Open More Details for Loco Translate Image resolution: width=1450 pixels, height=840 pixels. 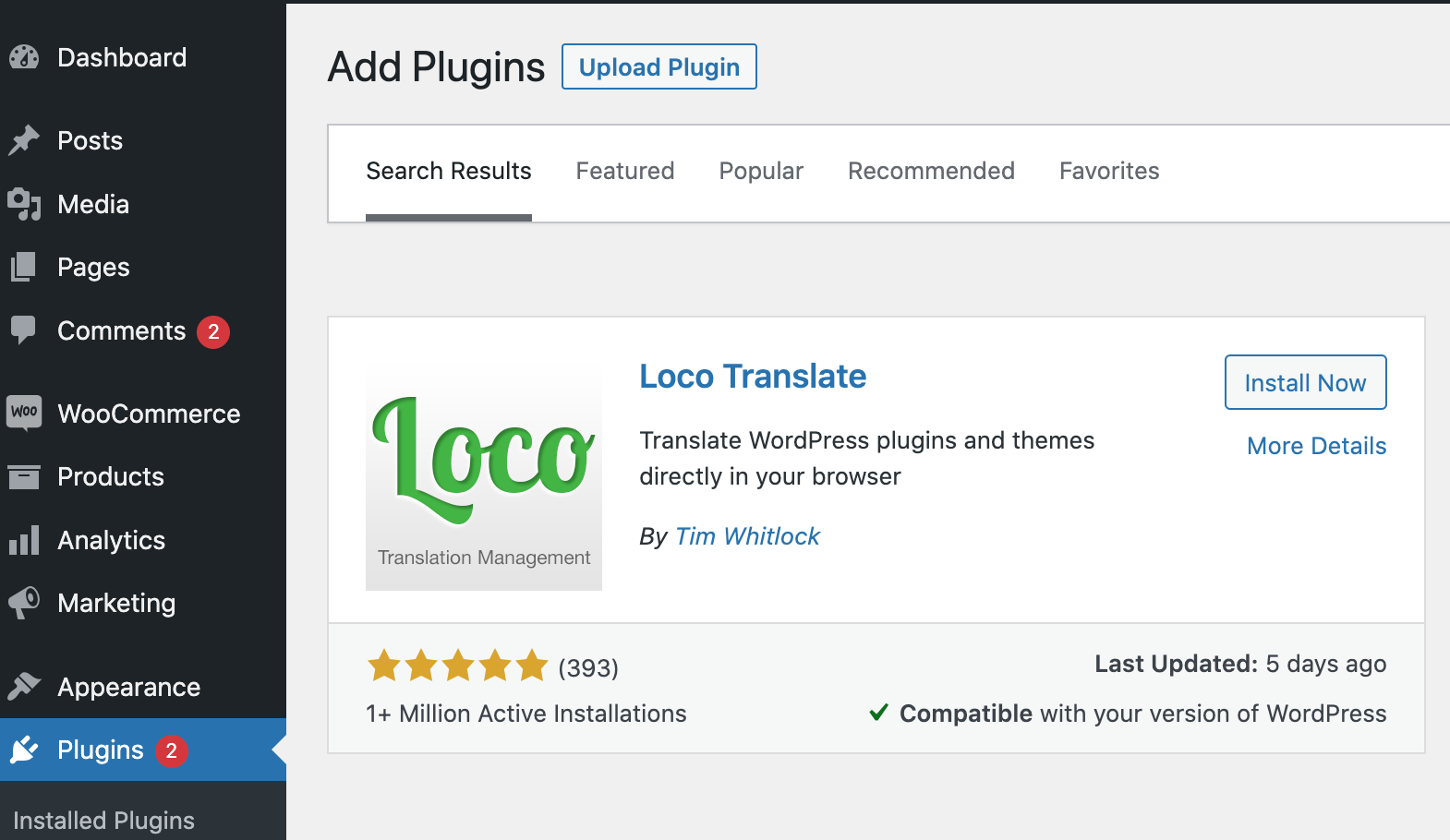pos(1316,446)
